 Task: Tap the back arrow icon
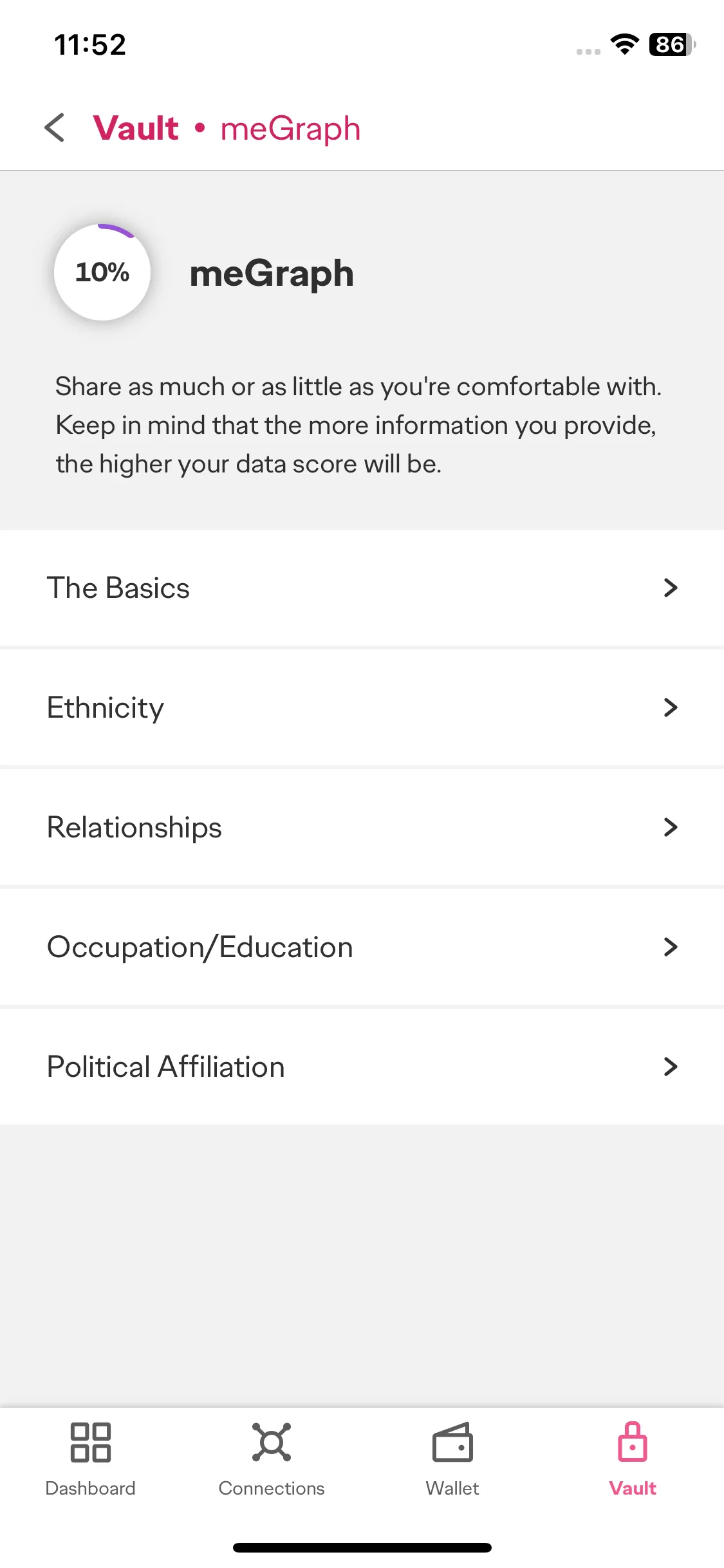click(55, 127)
